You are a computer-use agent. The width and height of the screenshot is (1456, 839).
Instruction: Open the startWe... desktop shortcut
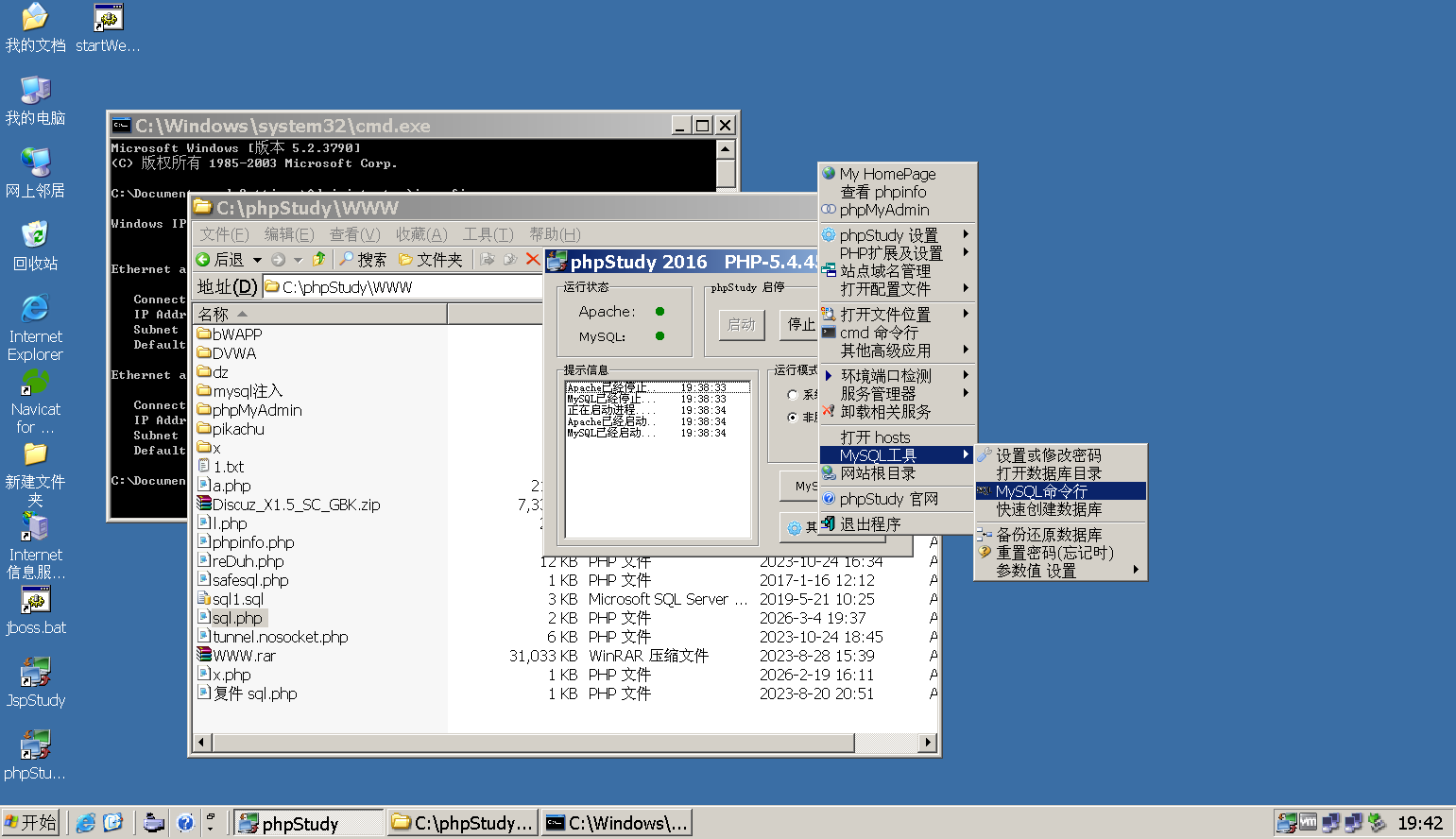[108, 28]
